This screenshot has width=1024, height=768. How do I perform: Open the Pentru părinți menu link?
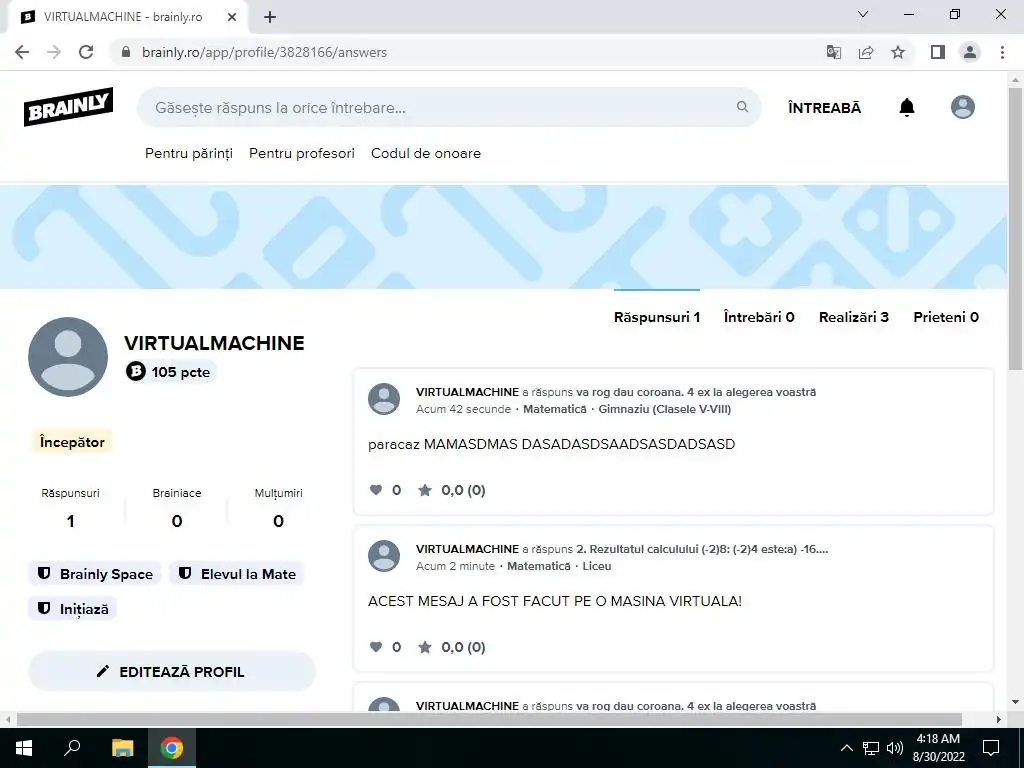(189, 153)
